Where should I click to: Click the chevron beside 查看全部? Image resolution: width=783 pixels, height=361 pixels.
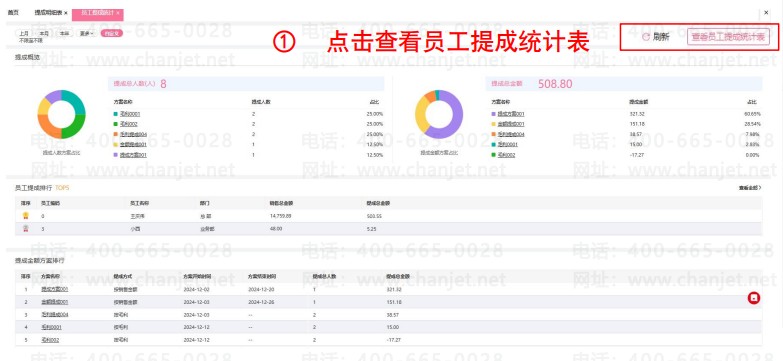pos(760,188)
